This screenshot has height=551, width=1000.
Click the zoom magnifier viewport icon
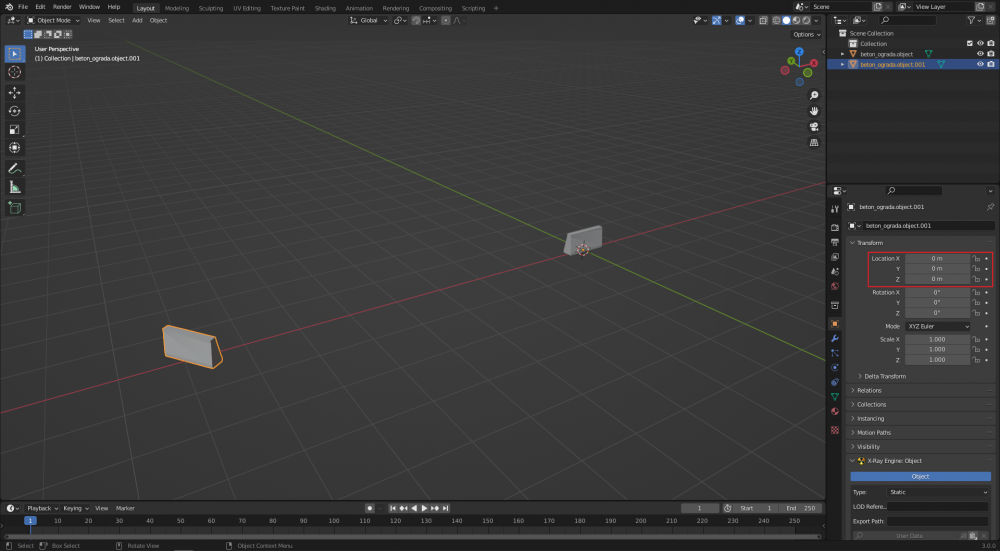(x=815, y=95)
